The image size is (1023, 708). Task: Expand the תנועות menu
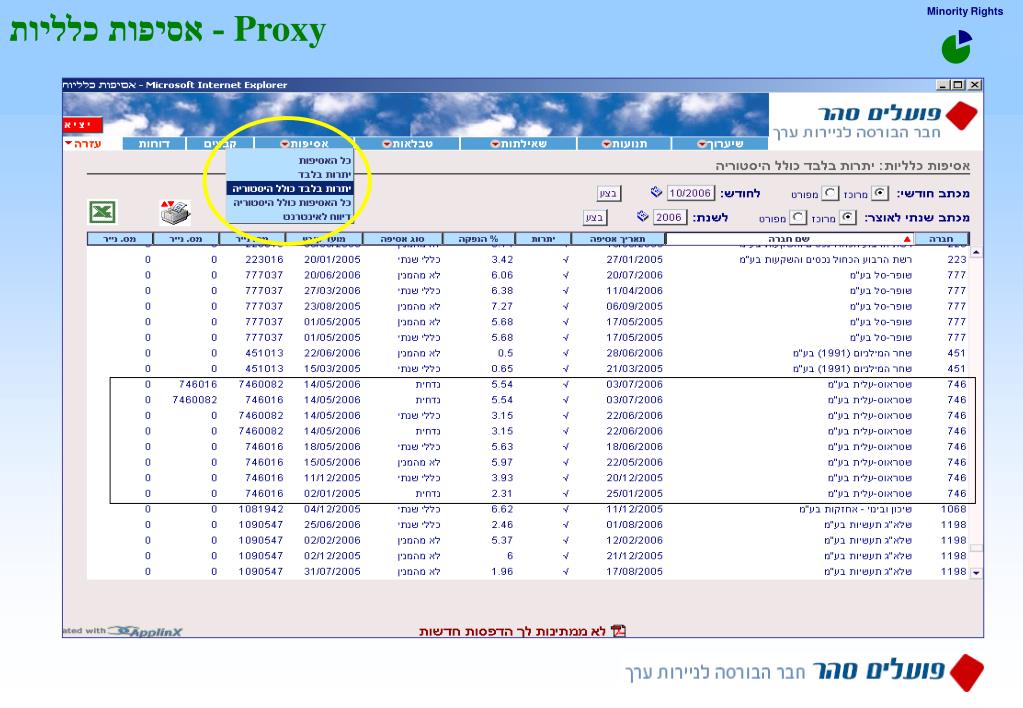pyautogui.click(x=624, y=144)
